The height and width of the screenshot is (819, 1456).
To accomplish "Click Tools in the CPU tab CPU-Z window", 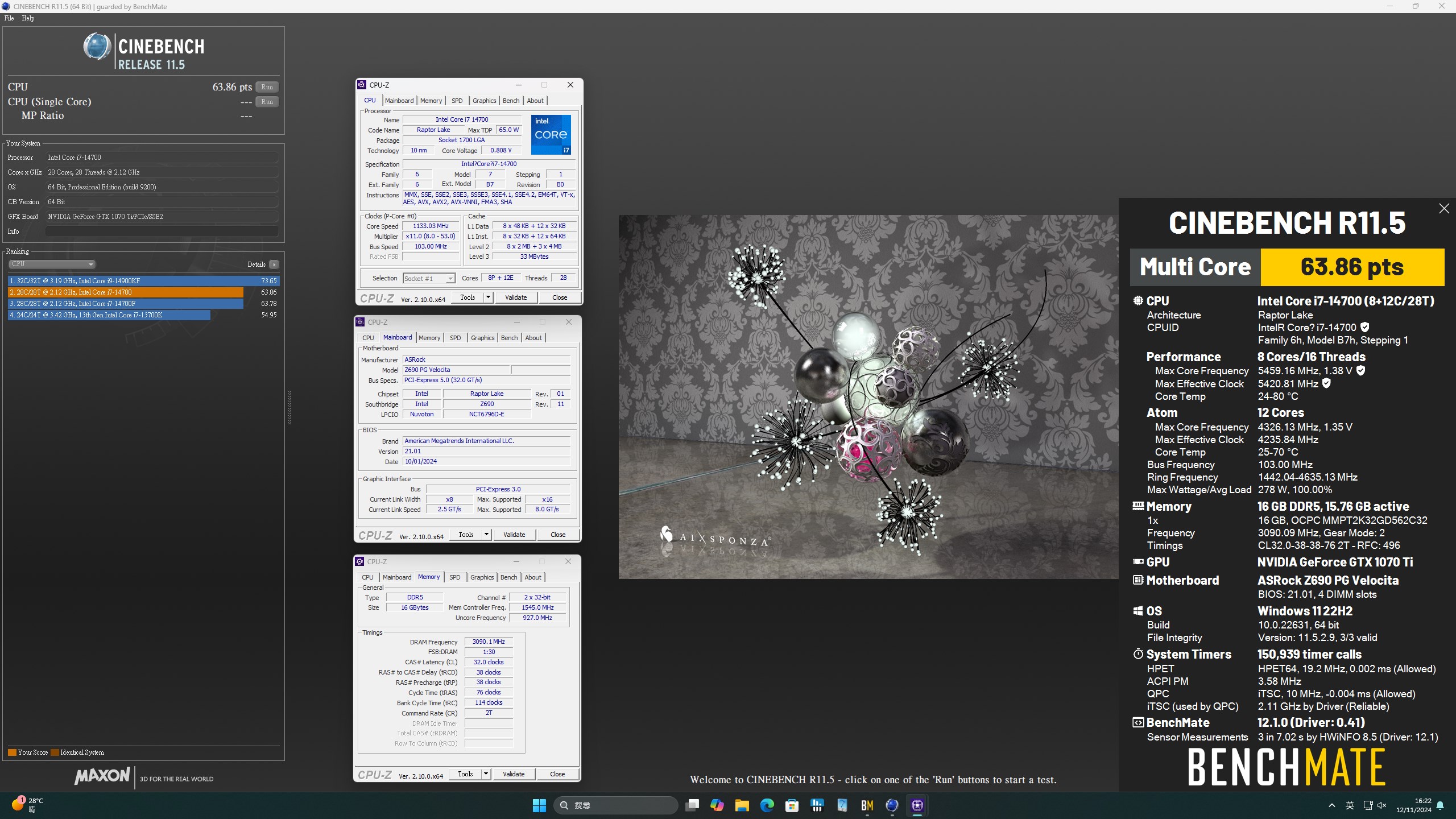I will pos(468,297).
